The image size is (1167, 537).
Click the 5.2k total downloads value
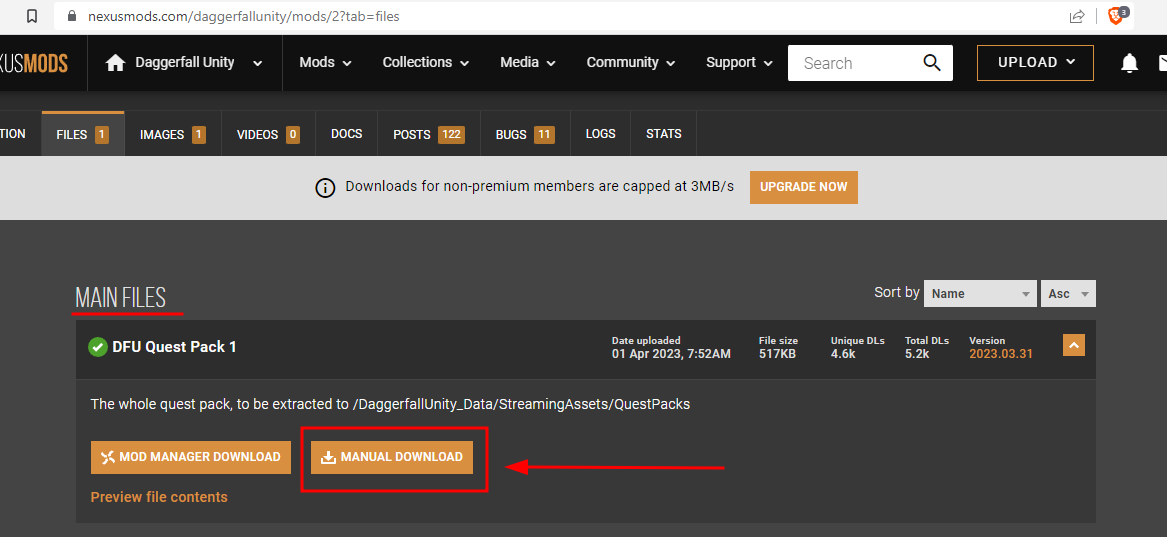[x=917, y=354]
